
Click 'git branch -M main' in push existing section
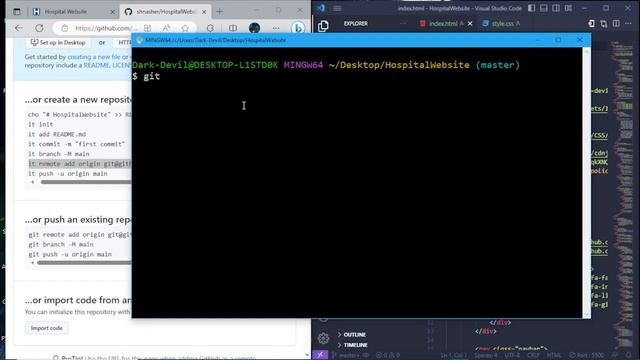[x=61, y=244]
